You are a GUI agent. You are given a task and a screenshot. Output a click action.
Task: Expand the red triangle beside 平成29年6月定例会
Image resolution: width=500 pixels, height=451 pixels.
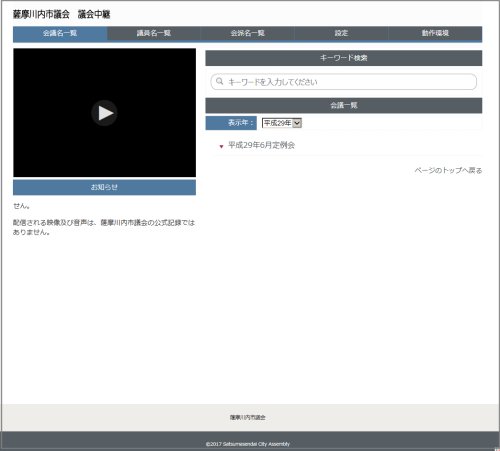(221, 146)
